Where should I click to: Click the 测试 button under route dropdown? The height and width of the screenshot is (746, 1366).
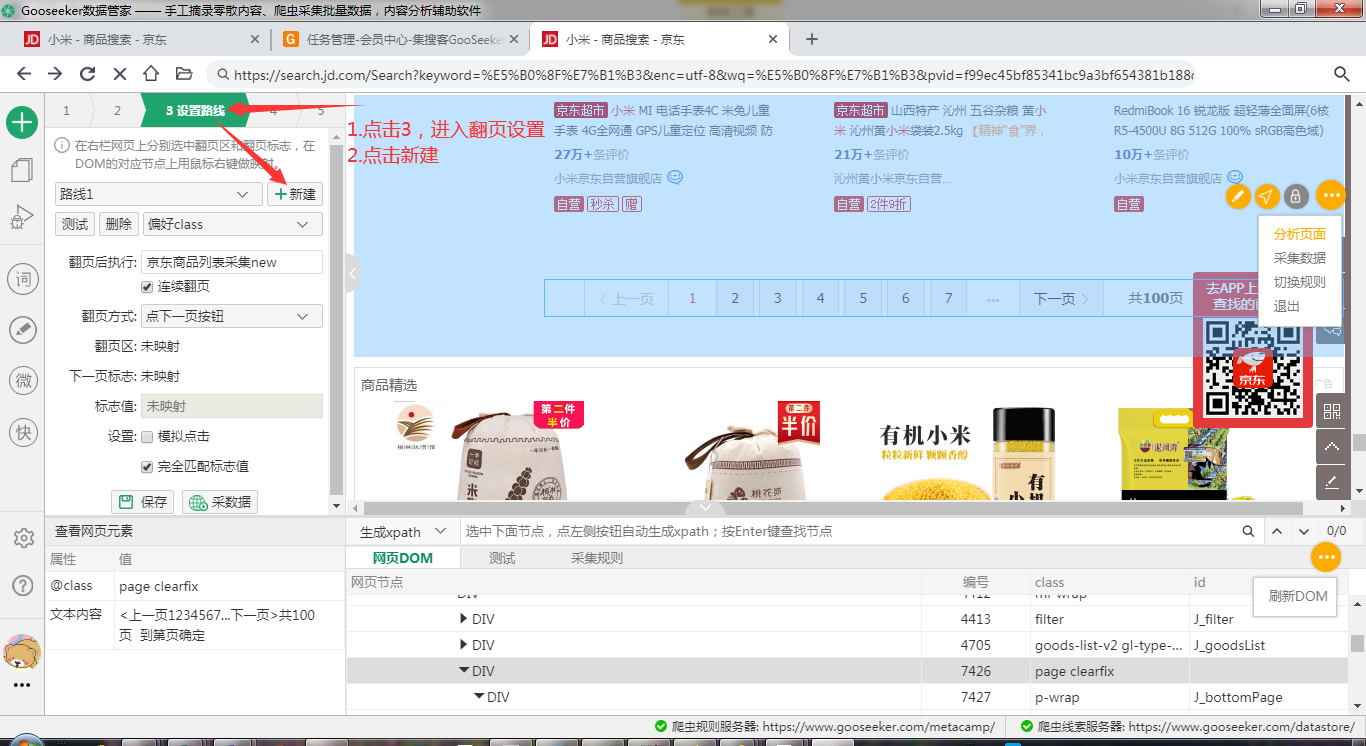coord(75,224)
